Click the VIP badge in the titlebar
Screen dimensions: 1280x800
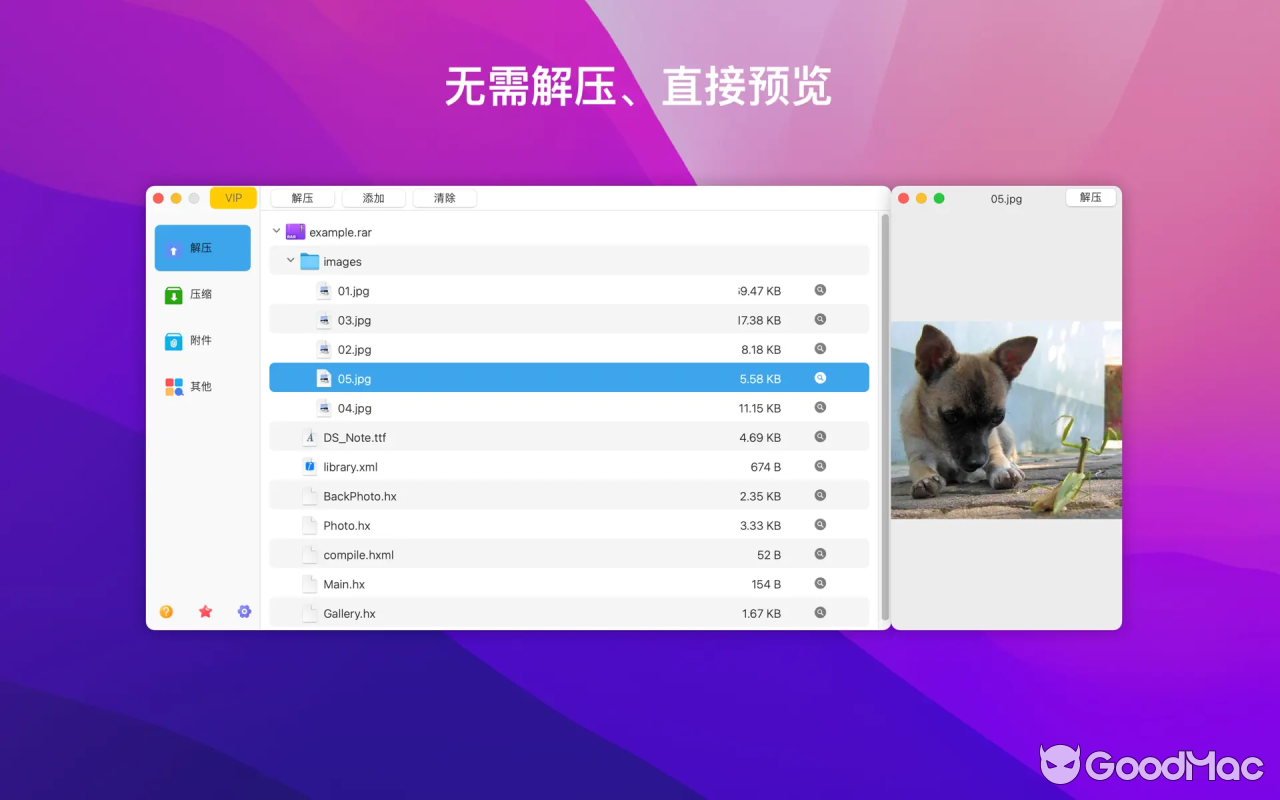click(233, 198)
